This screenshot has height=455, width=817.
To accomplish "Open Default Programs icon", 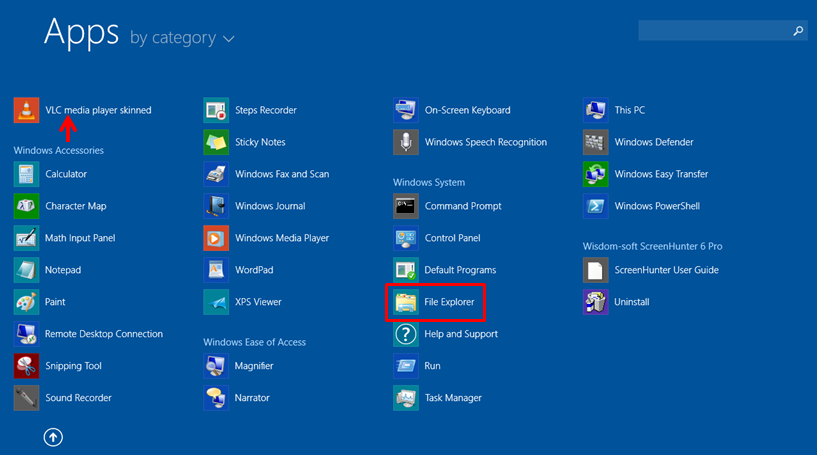I will click(x=405, y=270).
